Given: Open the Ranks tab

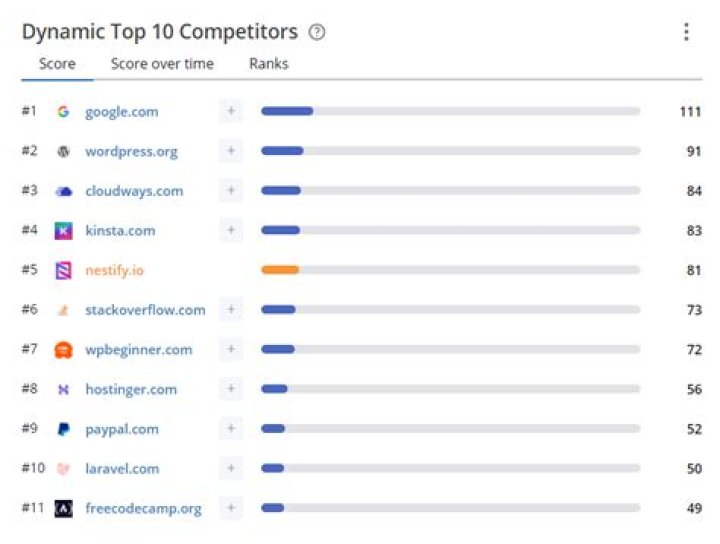Looking at the screenshot, I should pyautogui.click(x=269, y=64).
